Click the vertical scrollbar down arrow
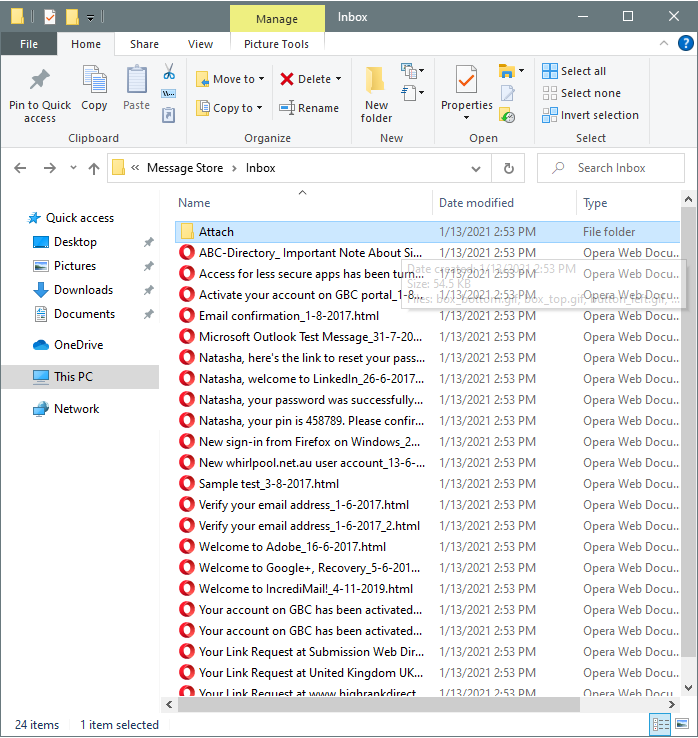The height and width of the screenshot is (738, 698). 688,688
